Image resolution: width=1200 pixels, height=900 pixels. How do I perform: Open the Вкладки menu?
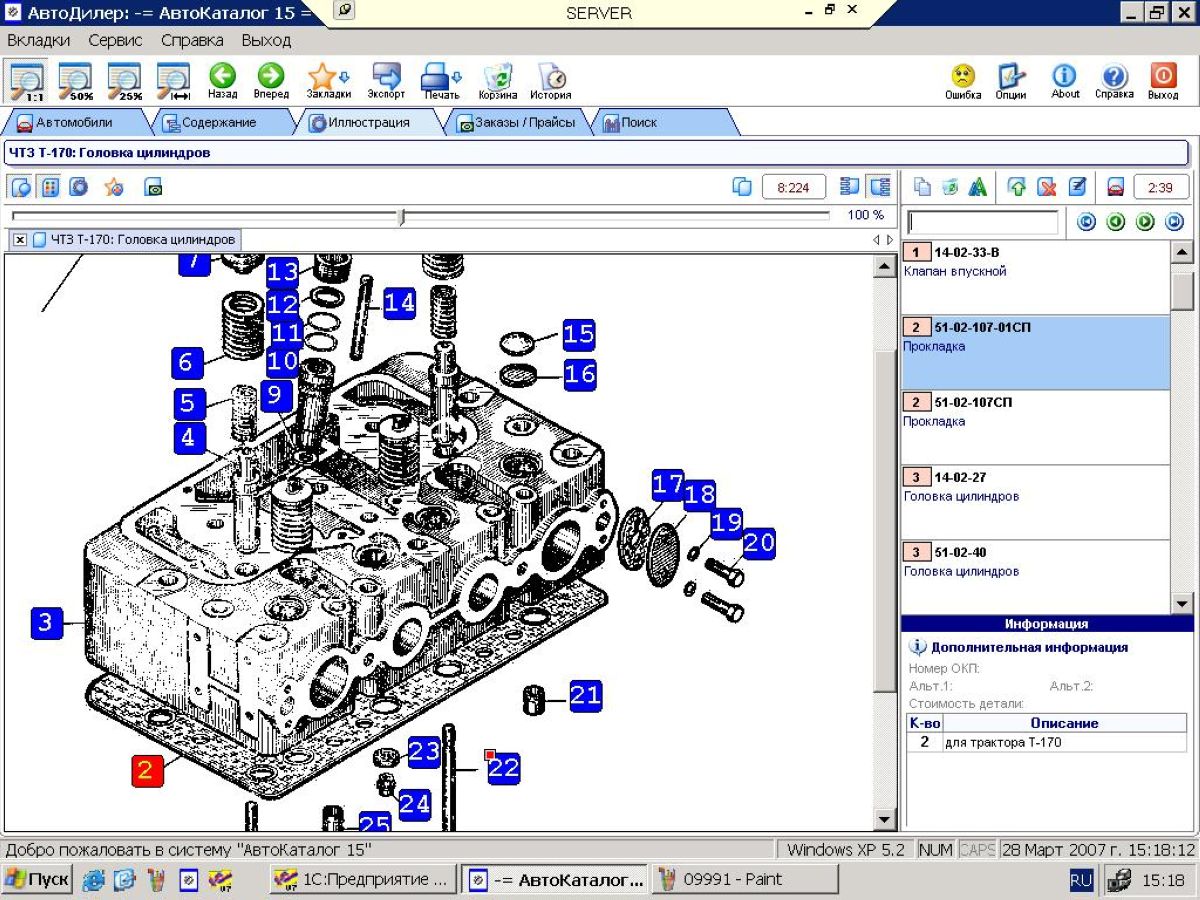39,41
